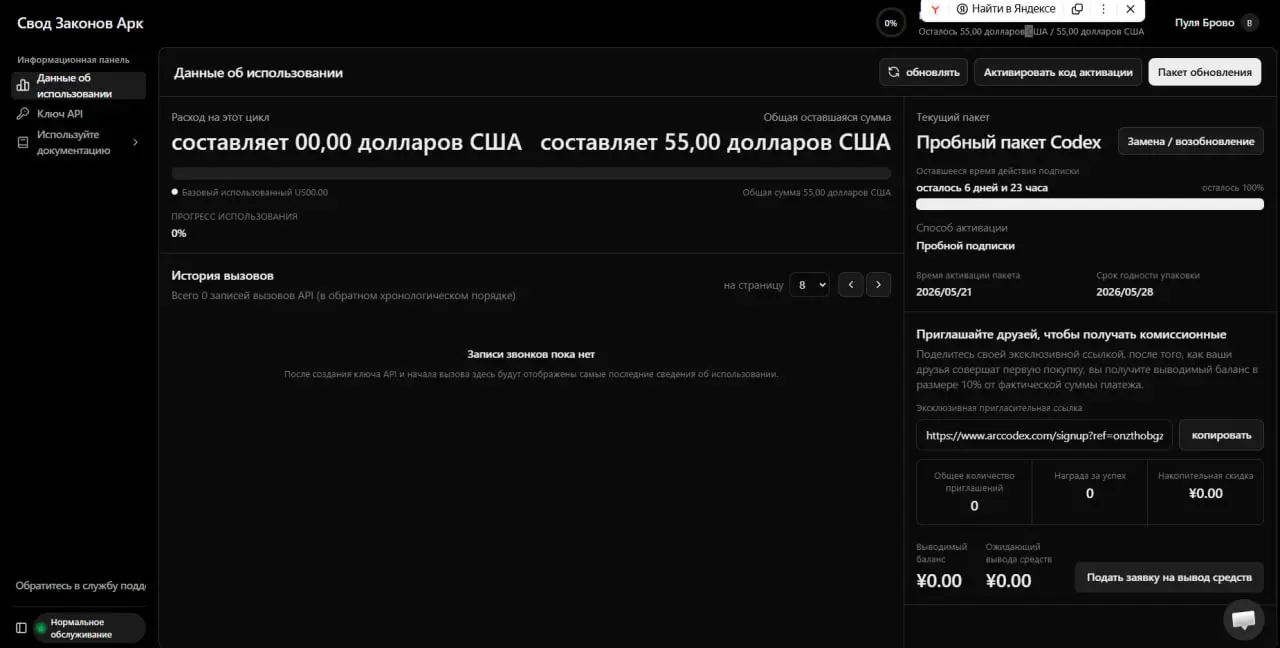
Task: Click ПРОГРЕСС ИСПОЛЬЗОВАНИЯ 0% value
Action: click(179, 233)
